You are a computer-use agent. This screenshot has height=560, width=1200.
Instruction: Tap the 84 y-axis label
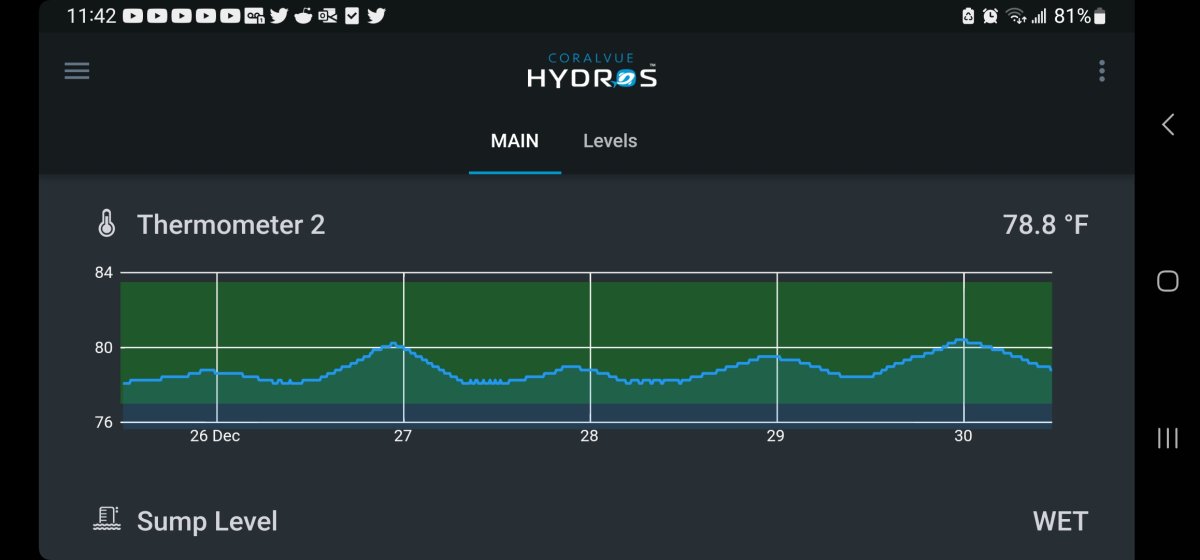(103, 272)
